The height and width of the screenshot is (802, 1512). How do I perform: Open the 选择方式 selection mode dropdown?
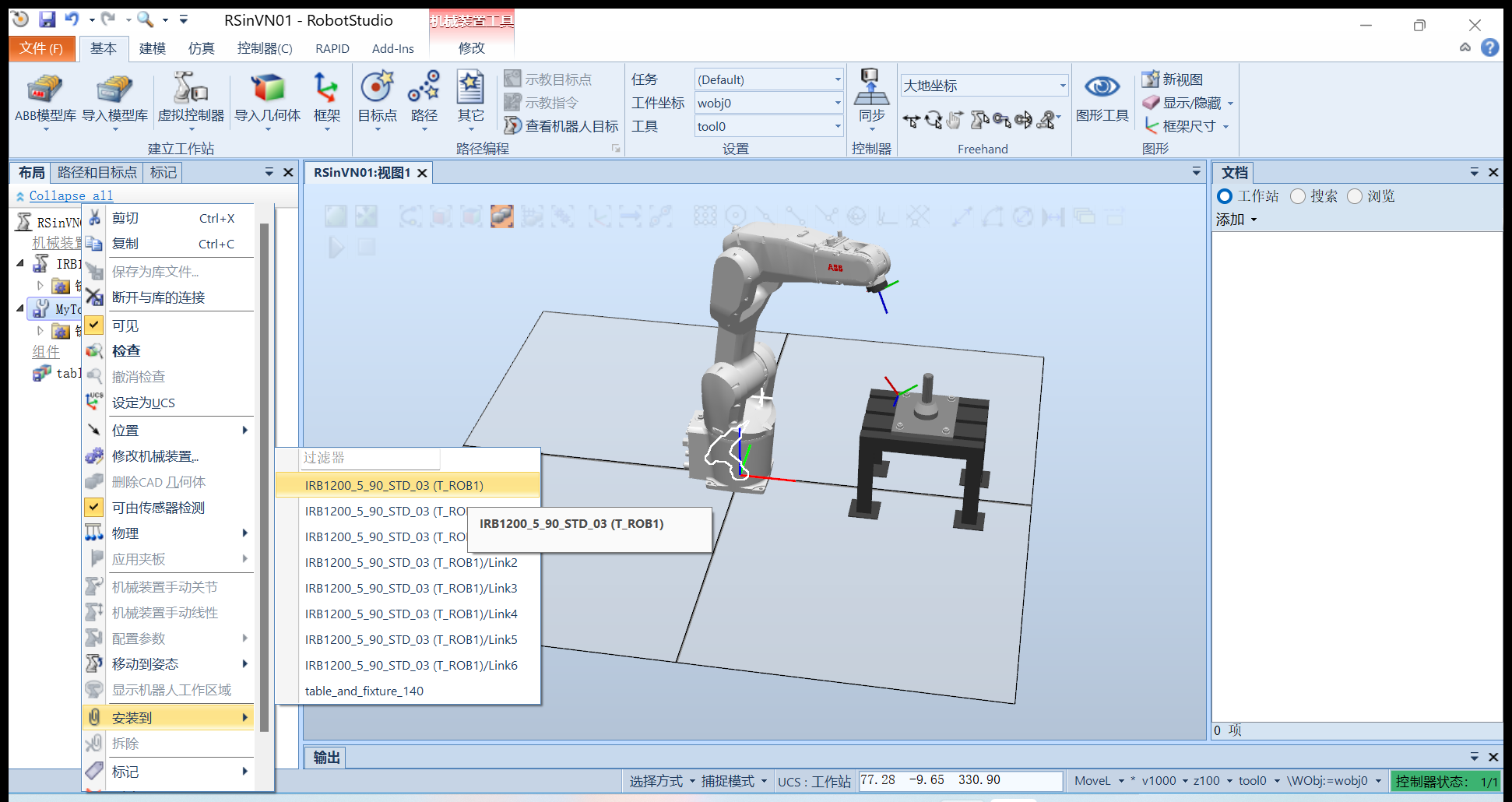tap(662, 781)
